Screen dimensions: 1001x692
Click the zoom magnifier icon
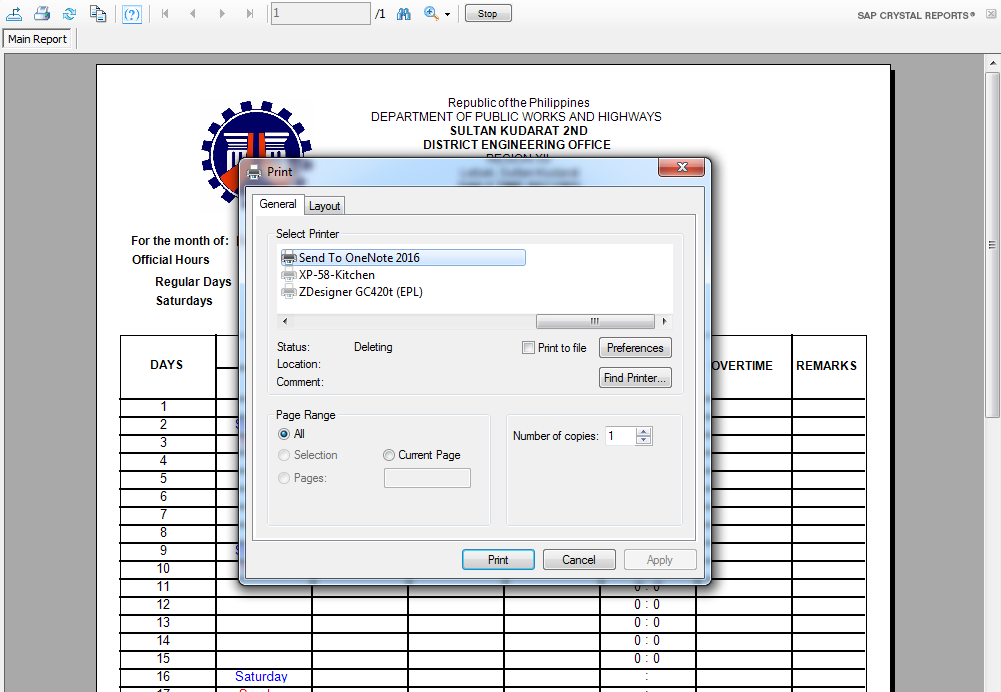[x=432, y=13]
